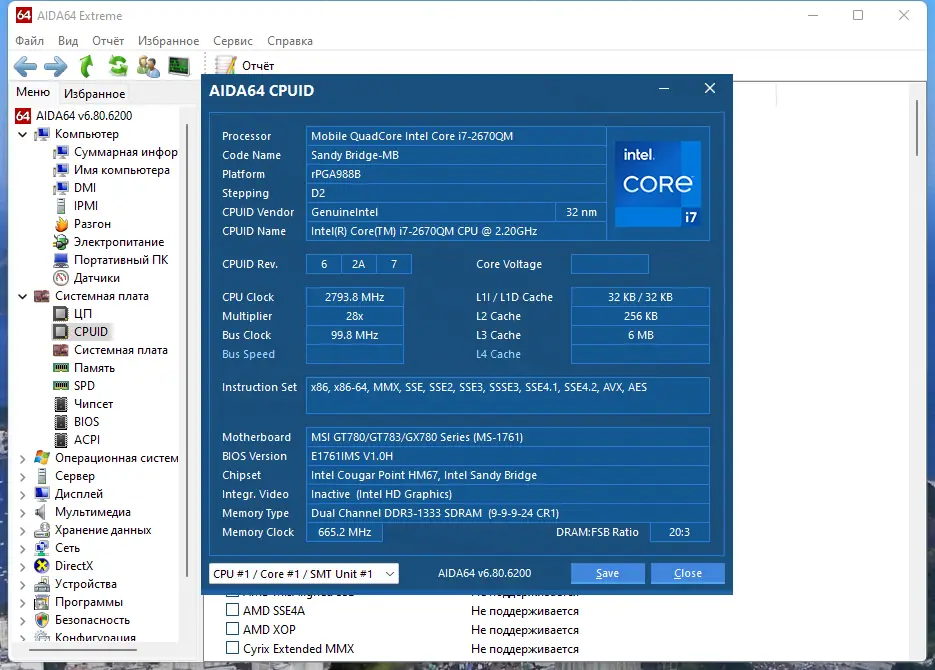
Task: Click the sidebar vertical scrollbar
Action: click(187, 350)
